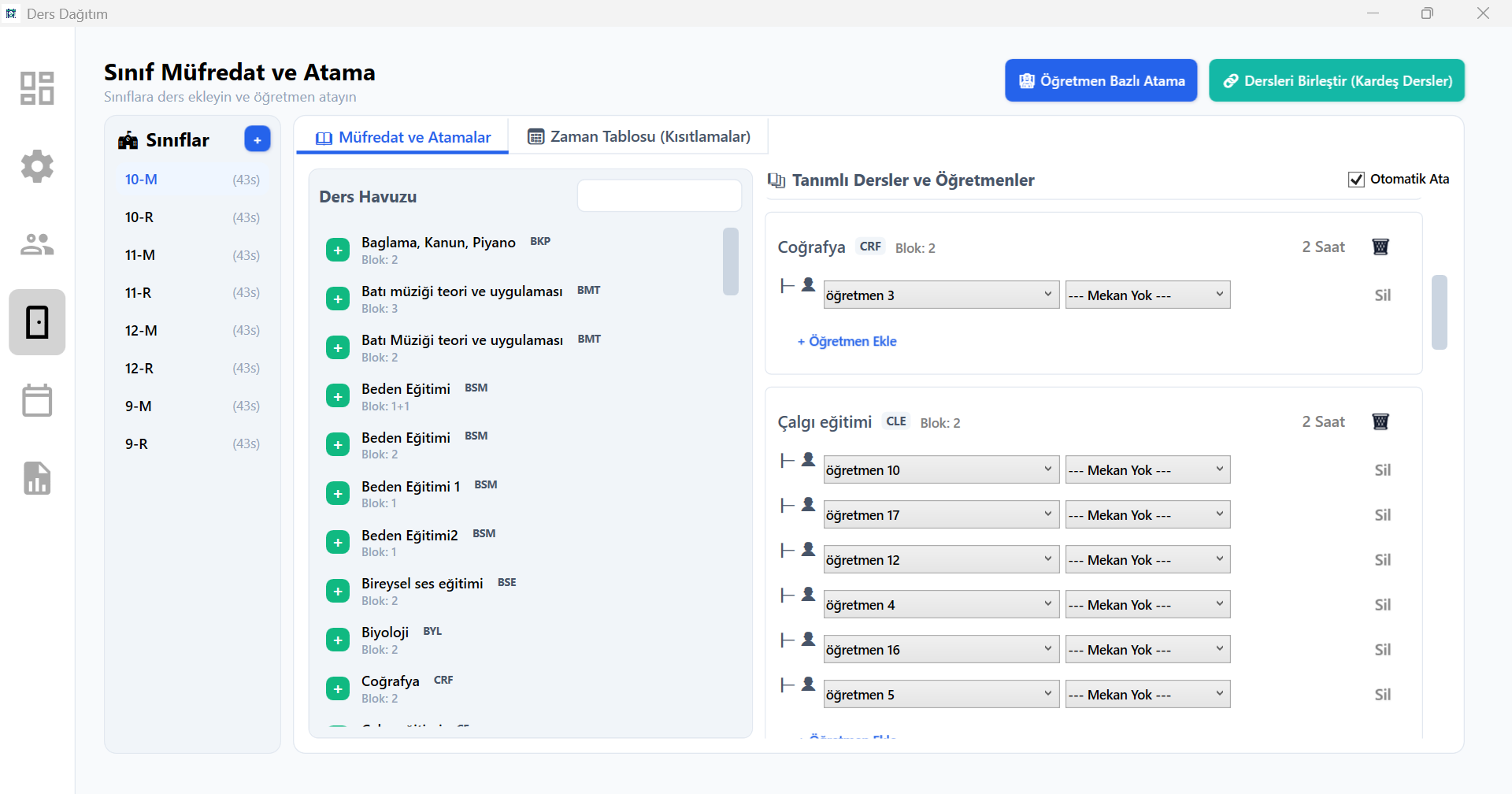The width and height of the screenshot is (1512, 794).
Task: Delete Çalgı eğitimi course with trash icon
Action: pyautogui.click(x=1380, y=421)
